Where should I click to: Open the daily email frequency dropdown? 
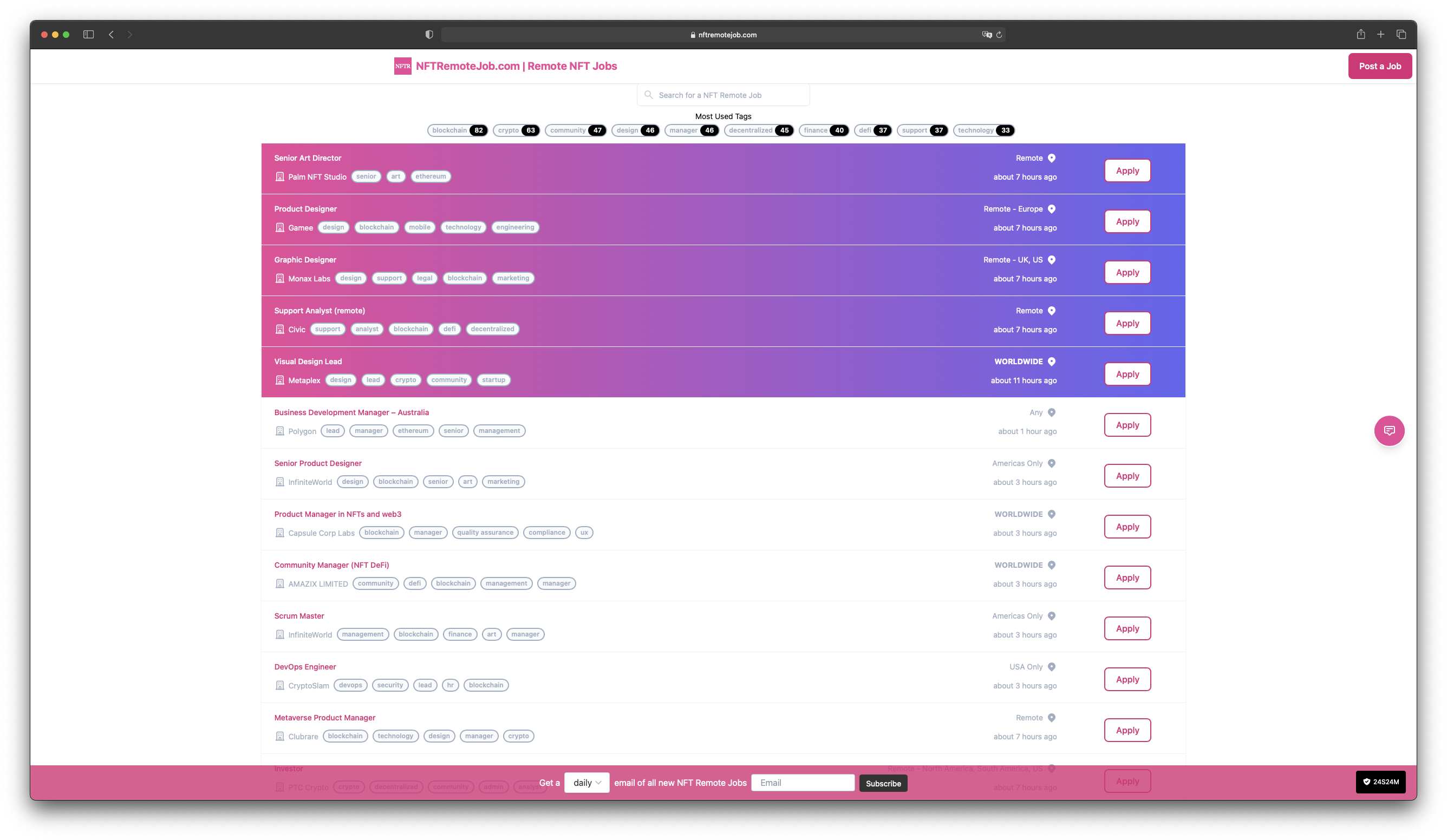586,783
